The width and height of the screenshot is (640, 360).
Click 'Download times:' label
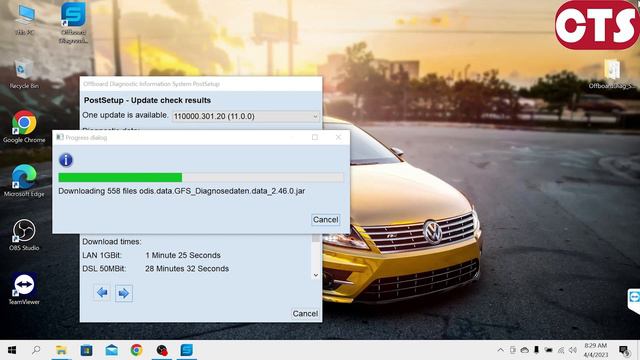click(112, 242)
